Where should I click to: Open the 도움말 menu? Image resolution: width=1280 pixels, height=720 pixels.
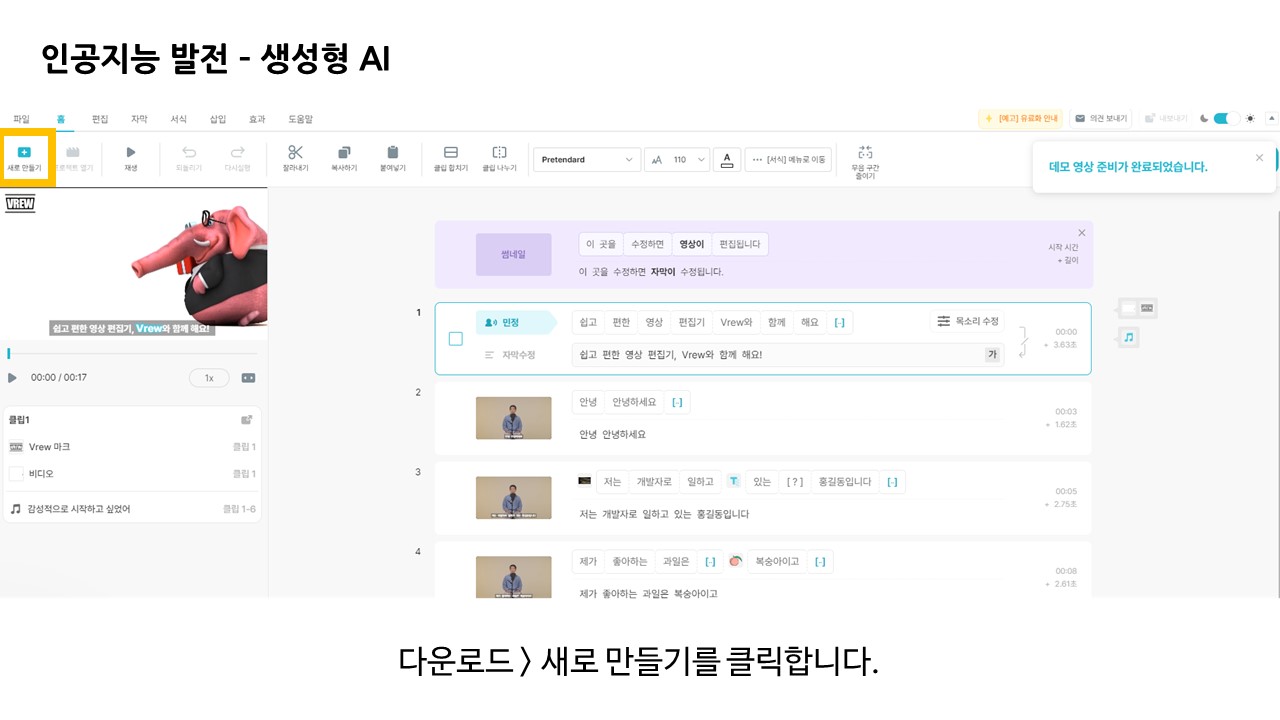pyautogui.click(x=300, y=119)
